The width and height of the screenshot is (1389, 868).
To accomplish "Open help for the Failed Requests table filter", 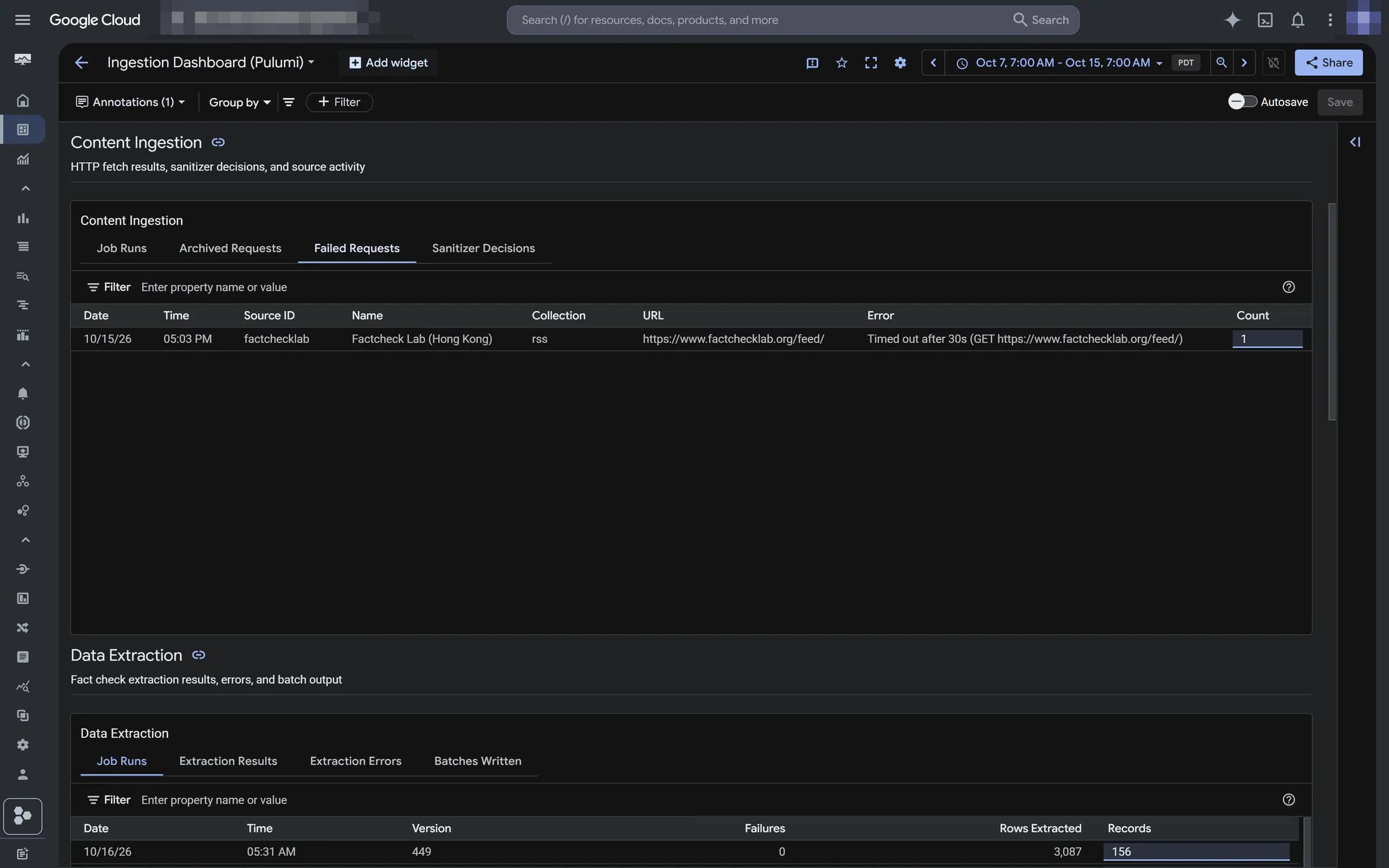I will tap(1288, 287).
